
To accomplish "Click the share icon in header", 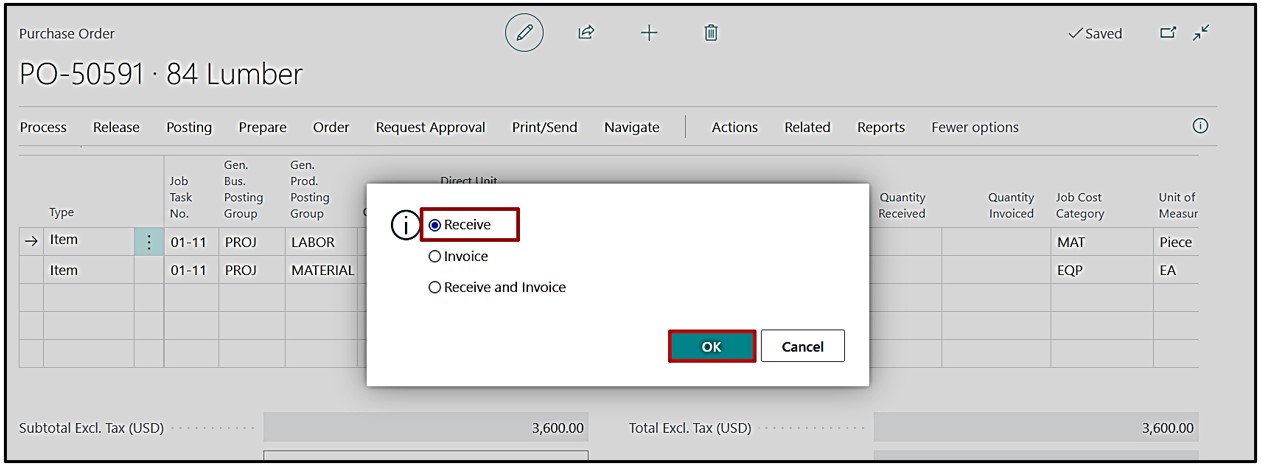I will tap(587, 33).
